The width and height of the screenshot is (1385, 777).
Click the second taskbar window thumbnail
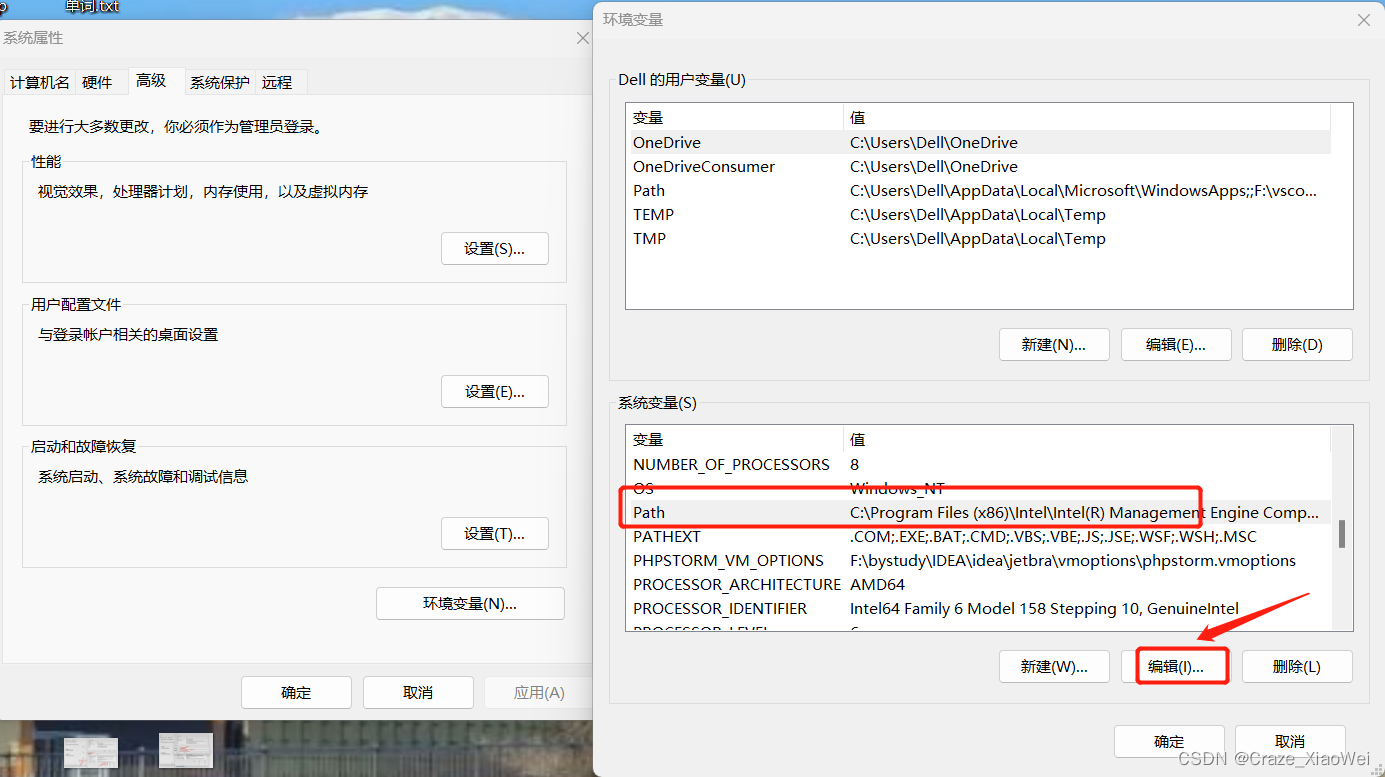pyautogui.click(x=186, y=751)
